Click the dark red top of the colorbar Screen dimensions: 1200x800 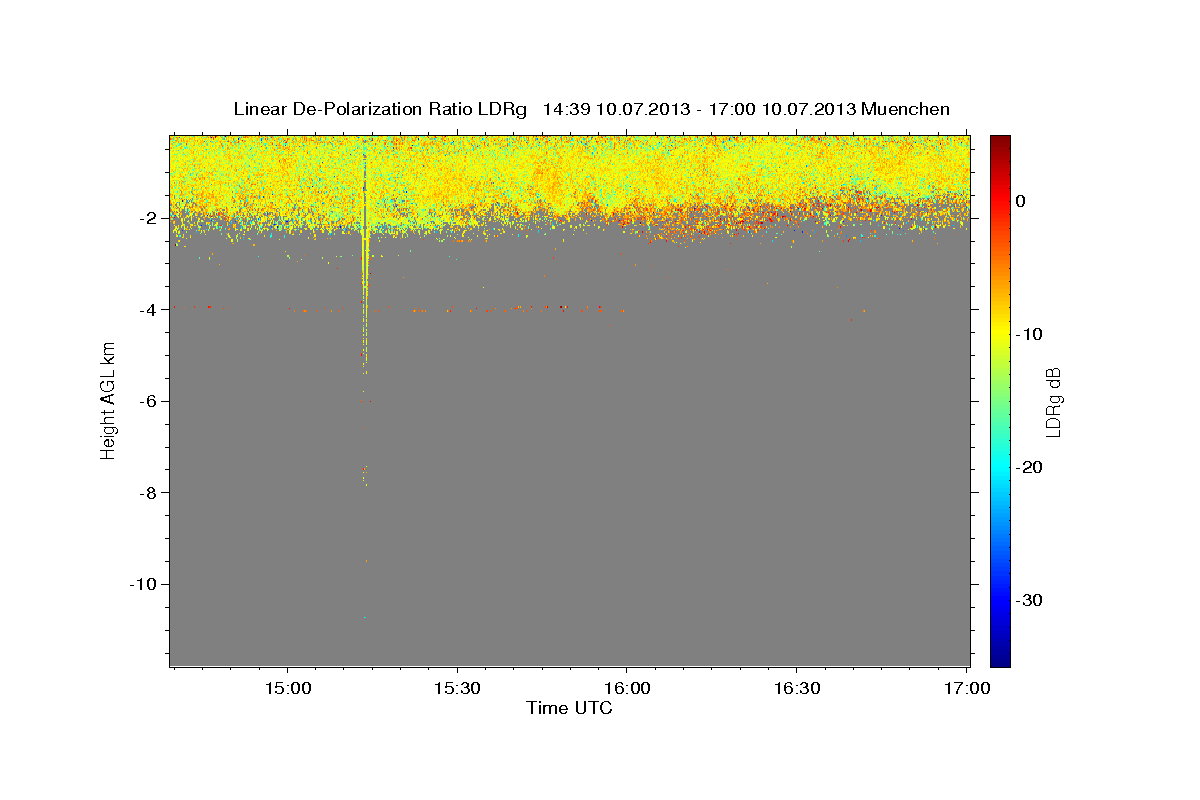coord(1000,142)
